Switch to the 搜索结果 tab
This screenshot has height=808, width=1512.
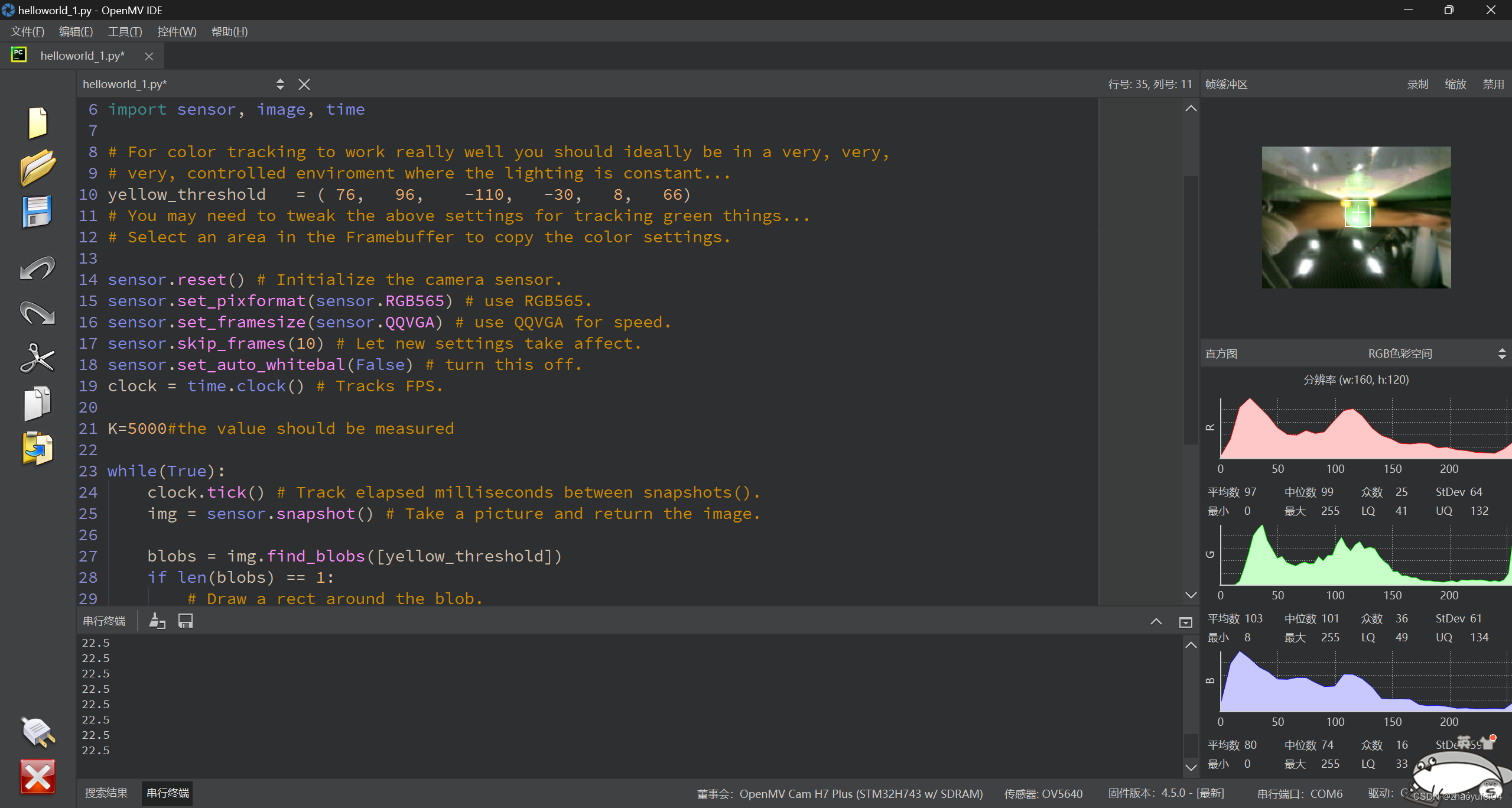[106, 793]
